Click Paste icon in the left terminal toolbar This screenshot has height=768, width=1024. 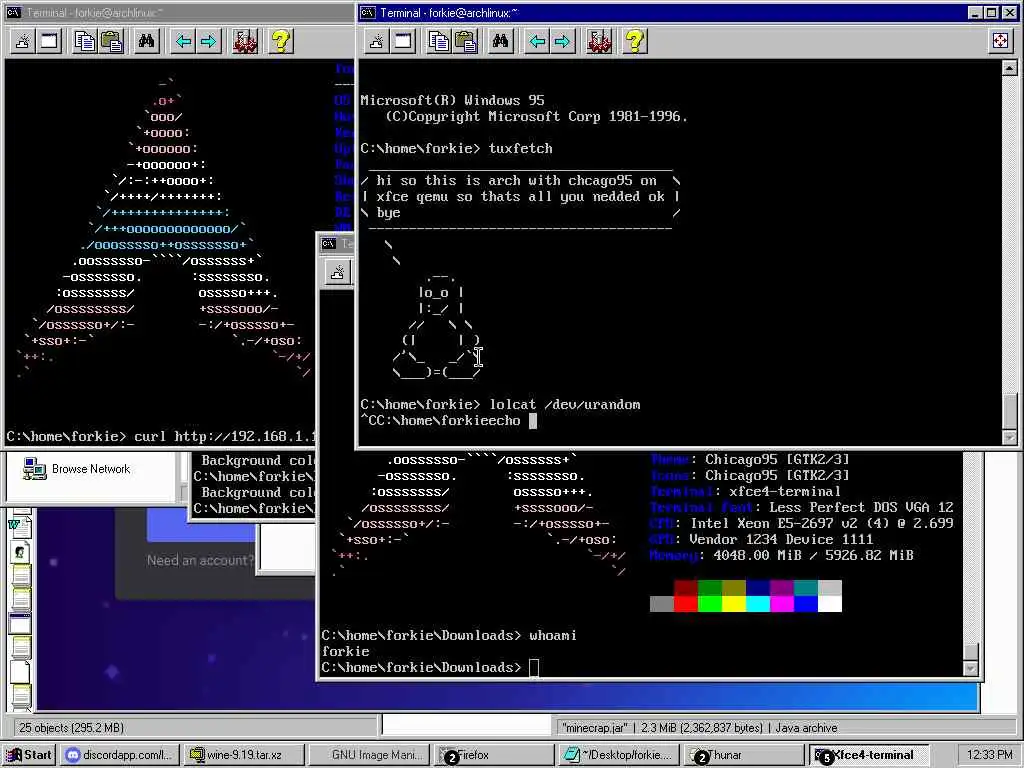pos(112,42)
